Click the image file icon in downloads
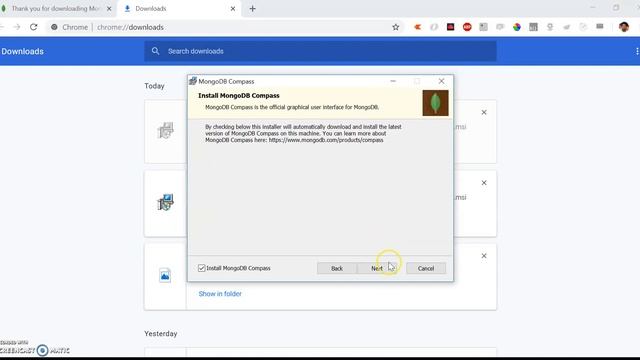640x360 pixels. pos(165,276)
